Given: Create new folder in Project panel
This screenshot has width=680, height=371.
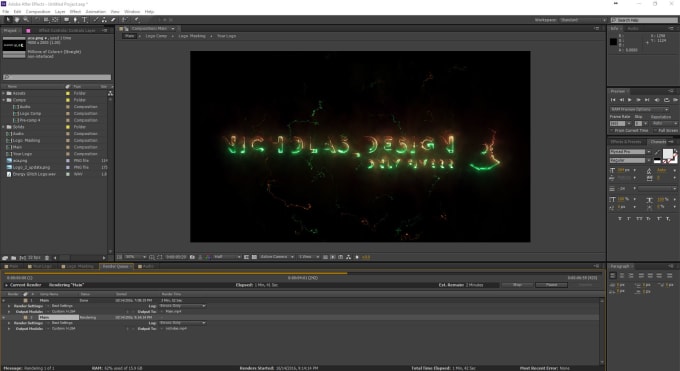Looking at the screenshot, I should (13, 258).
